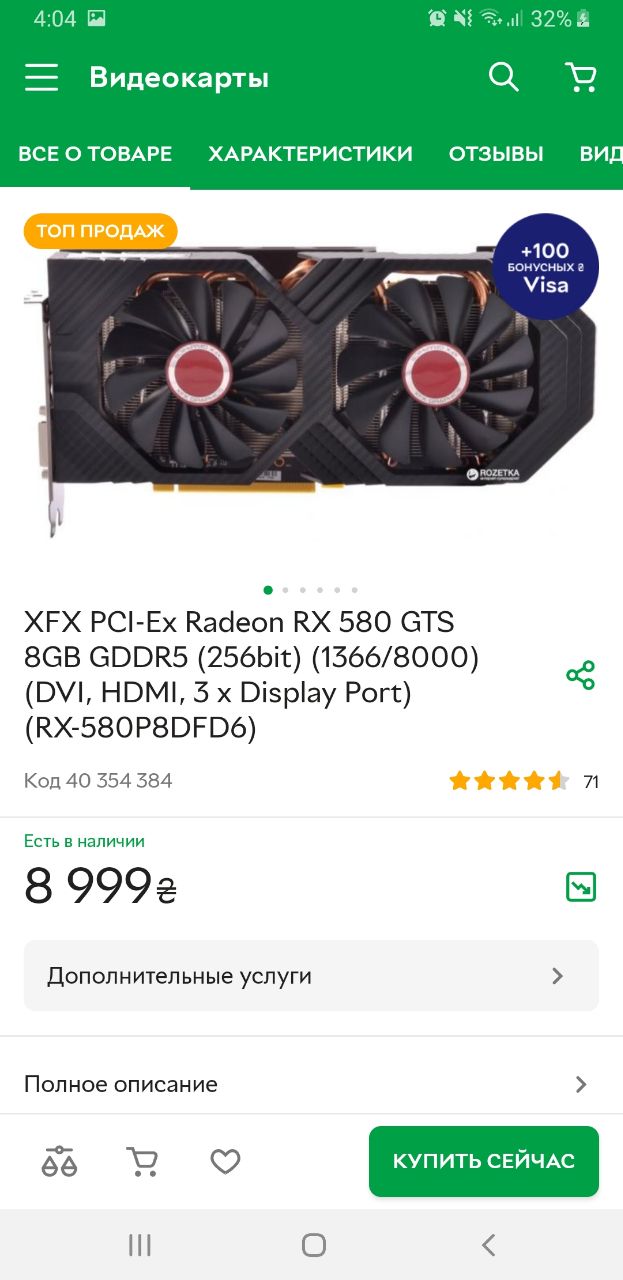The image size is (623, 1280).
Task: Expand Дополнительные услуги section
Action: (311, 976)
